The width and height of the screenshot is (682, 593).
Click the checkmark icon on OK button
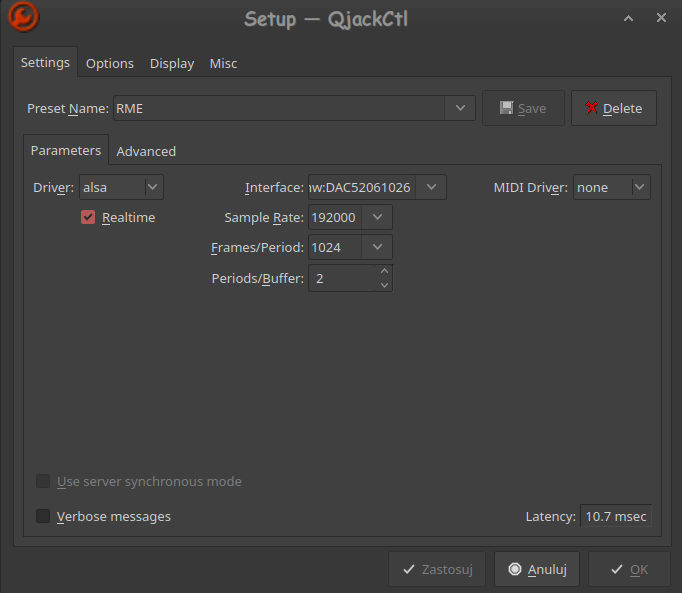pyautogui.click(x=617, y=569)
